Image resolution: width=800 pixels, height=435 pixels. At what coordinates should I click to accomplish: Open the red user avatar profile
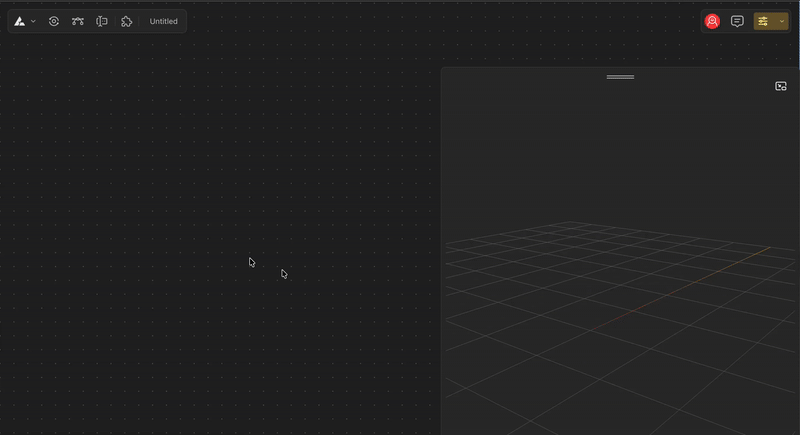click(x=712, y=21)
